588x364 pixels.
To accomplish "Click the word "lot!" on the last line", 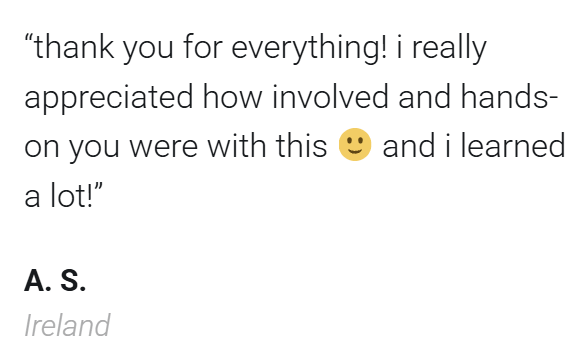I will 71,196.
